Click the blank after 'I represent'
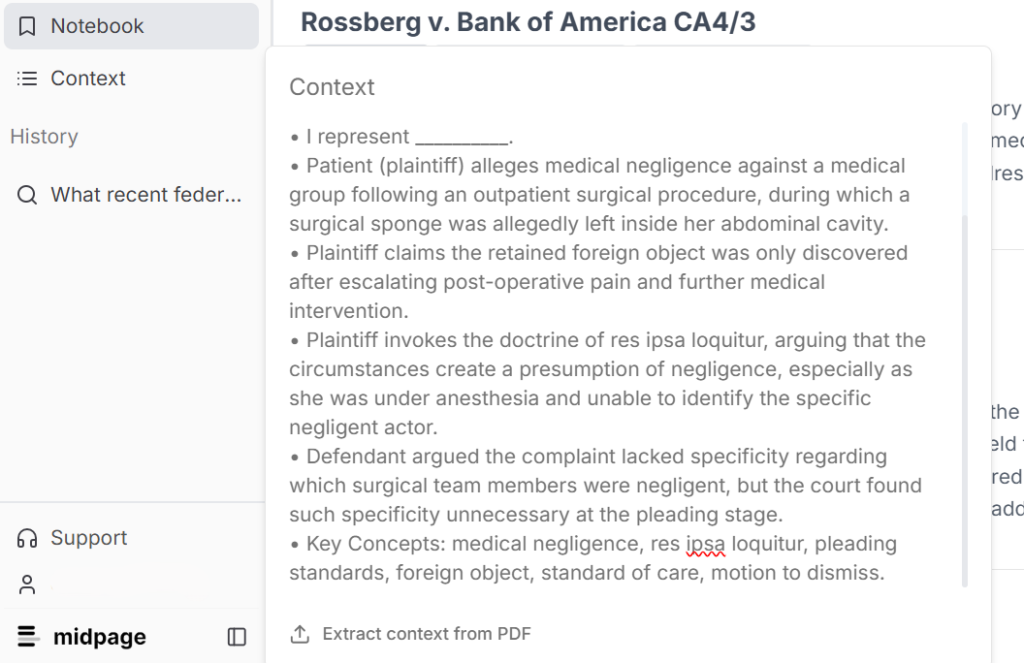The image size is (1024, 663). [461, 138]
